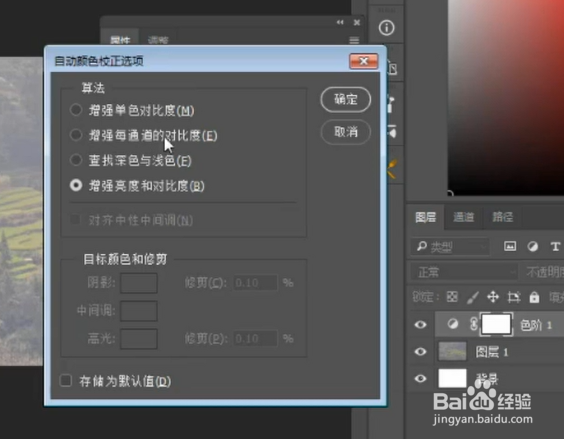Switch to the 图层 tab
The width and height of the screenshot is (564, 439).
point(426,217)
